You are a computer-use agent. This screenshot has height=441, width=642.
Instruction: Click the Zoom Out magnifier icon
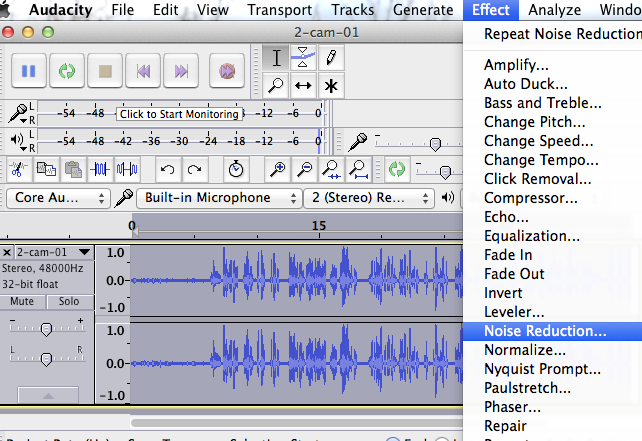pos(305,169)
